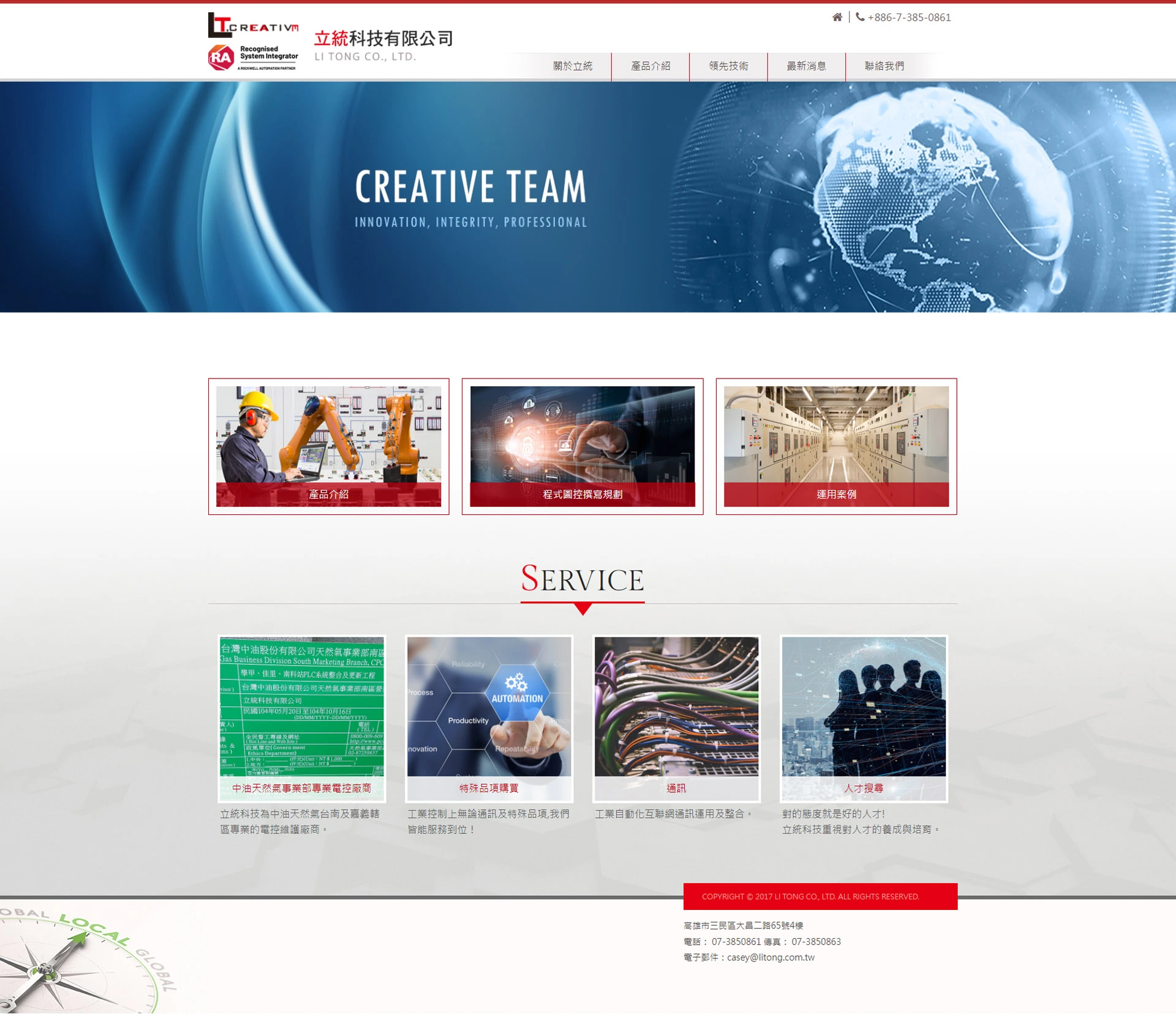Open the 產品介紹 navigation menu

650,66
